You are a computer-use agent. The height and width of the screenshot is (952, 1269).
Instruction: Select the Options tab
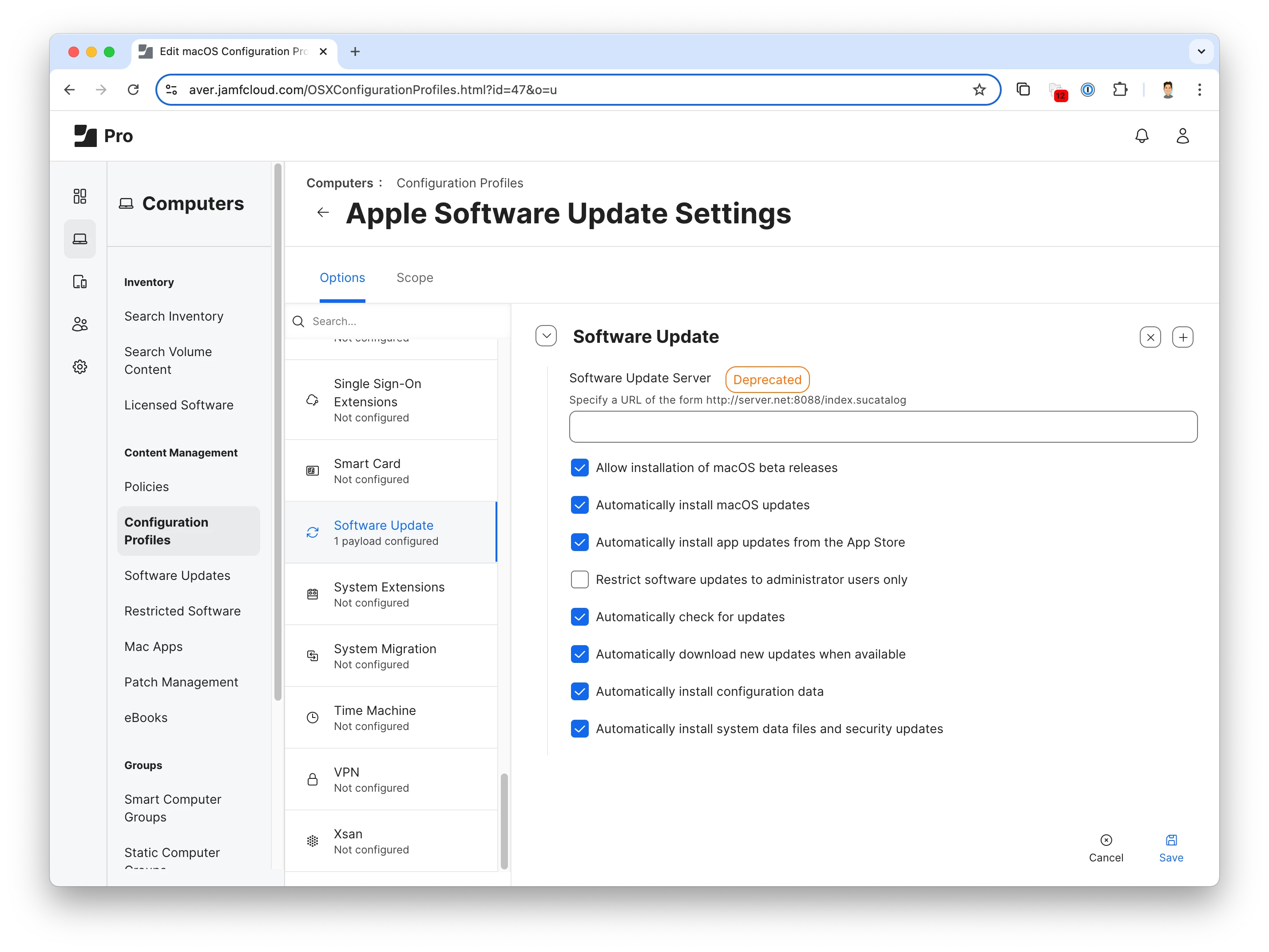click(342, 278)
